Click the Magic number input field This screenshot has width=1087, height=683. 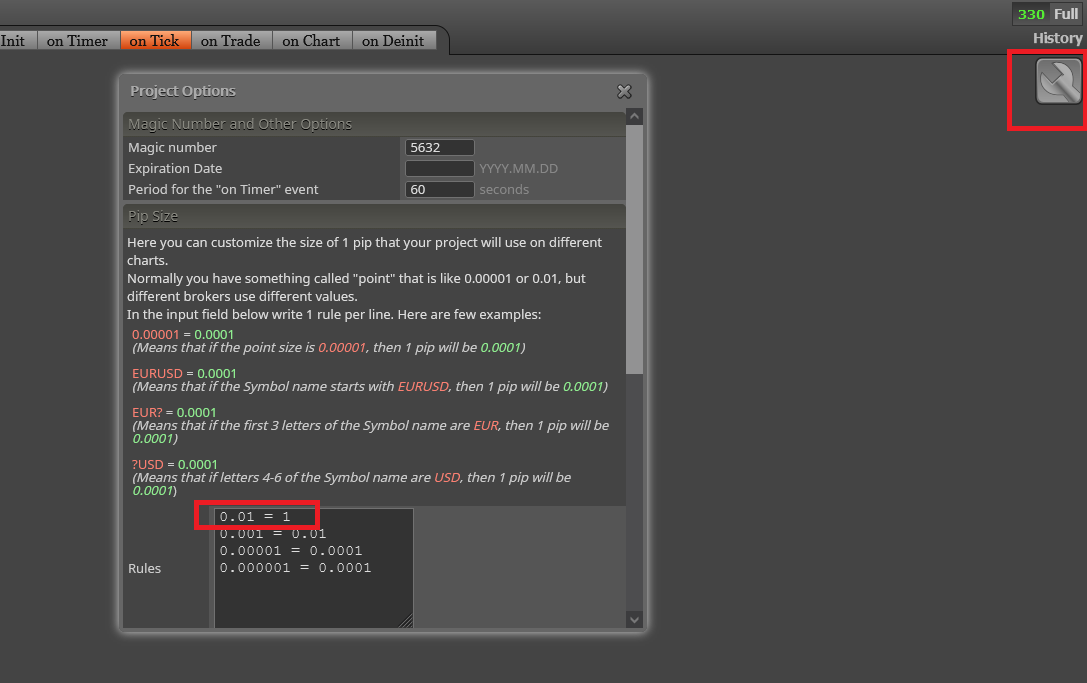[x=440, y=148]
